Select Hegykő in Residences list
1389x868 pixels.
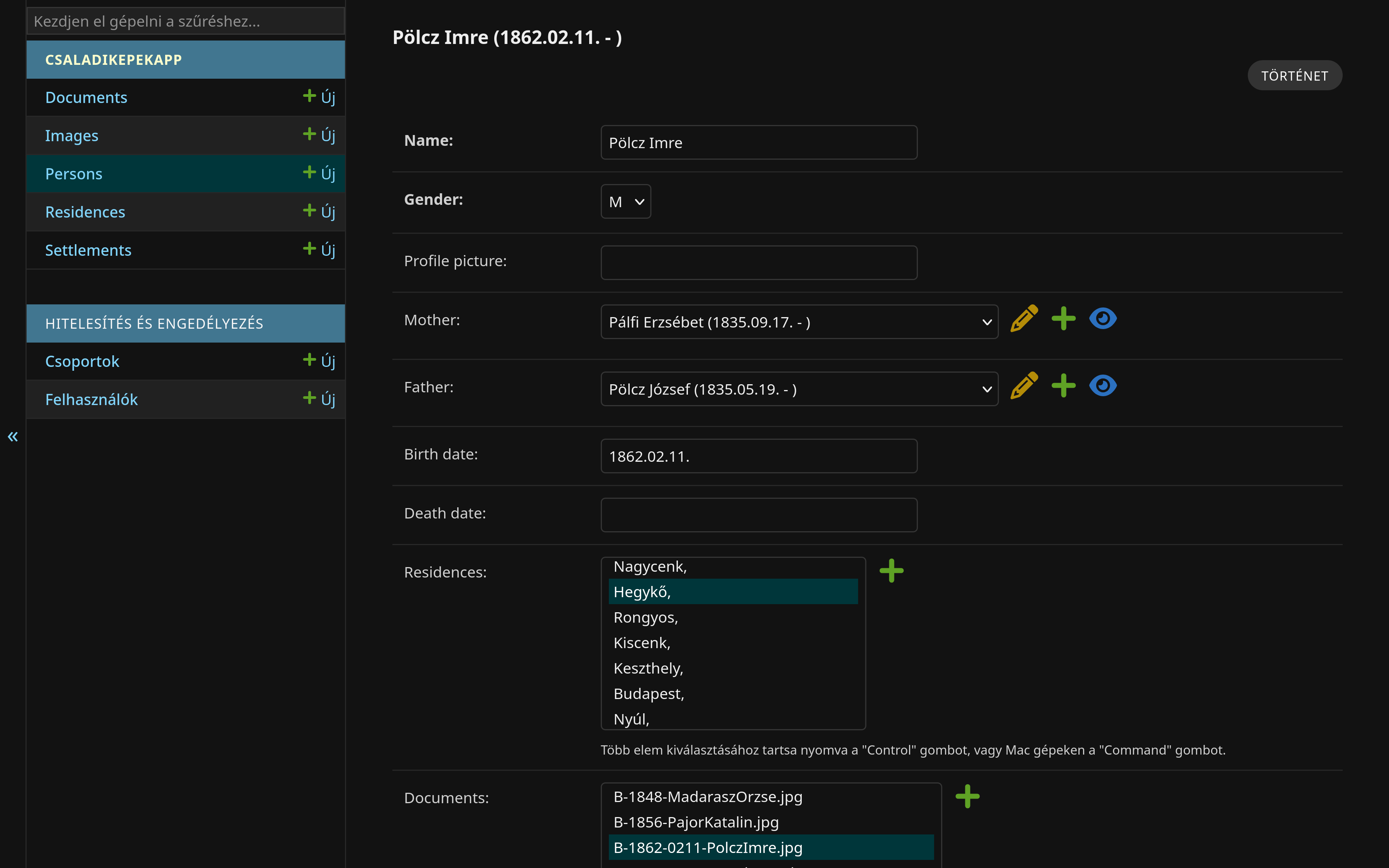(733, 592)
